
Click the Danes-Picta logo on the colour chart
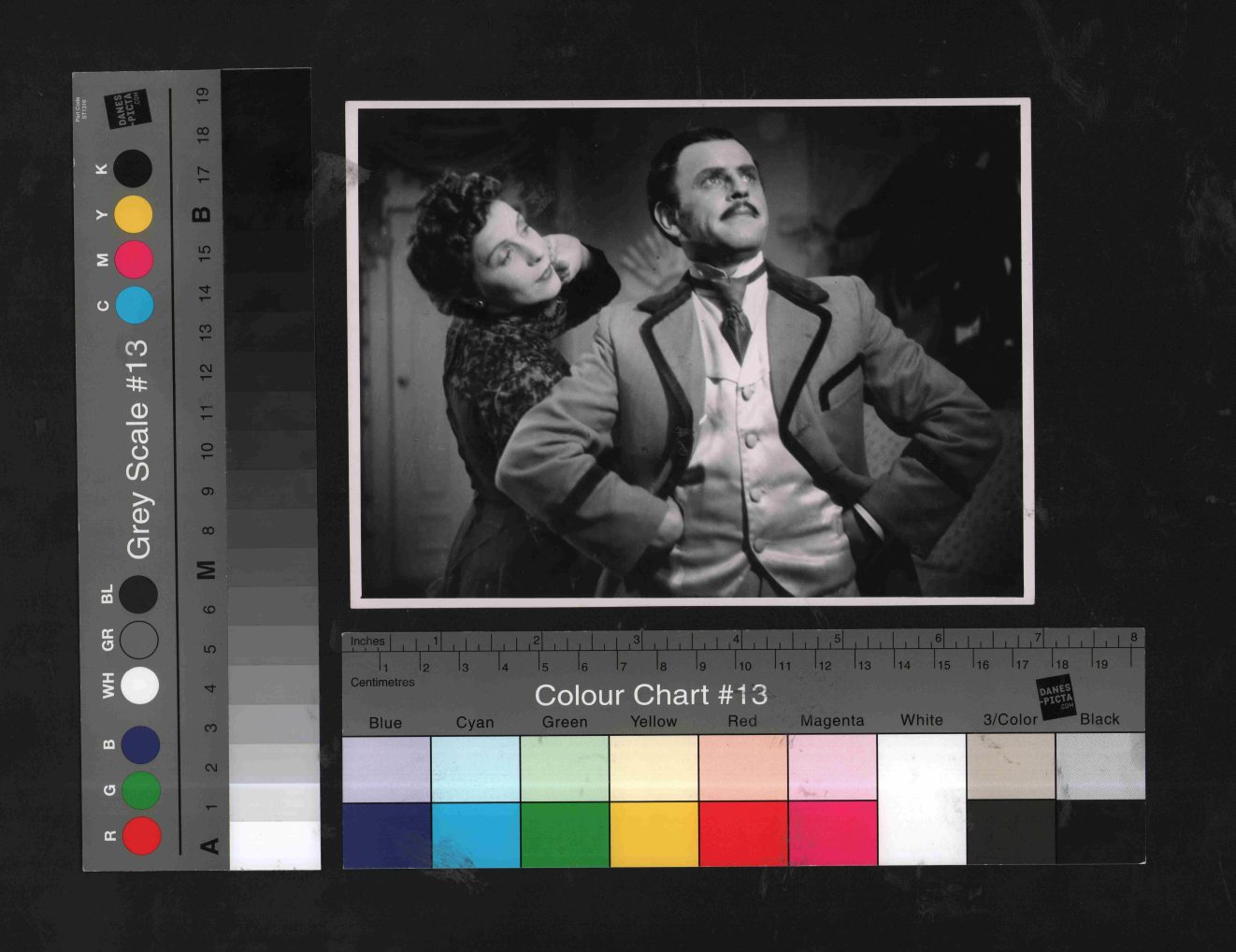[x=1056, y=699]
